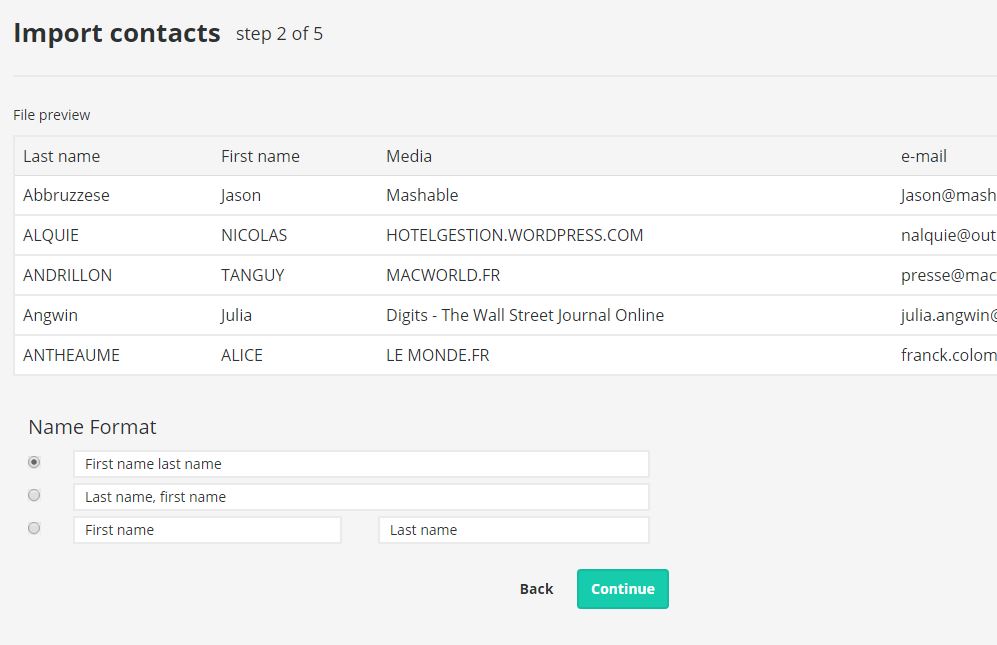Click the 'franck.colom' e-mail cell
This screenshot has height=645, width=997.
pos(948,356)
